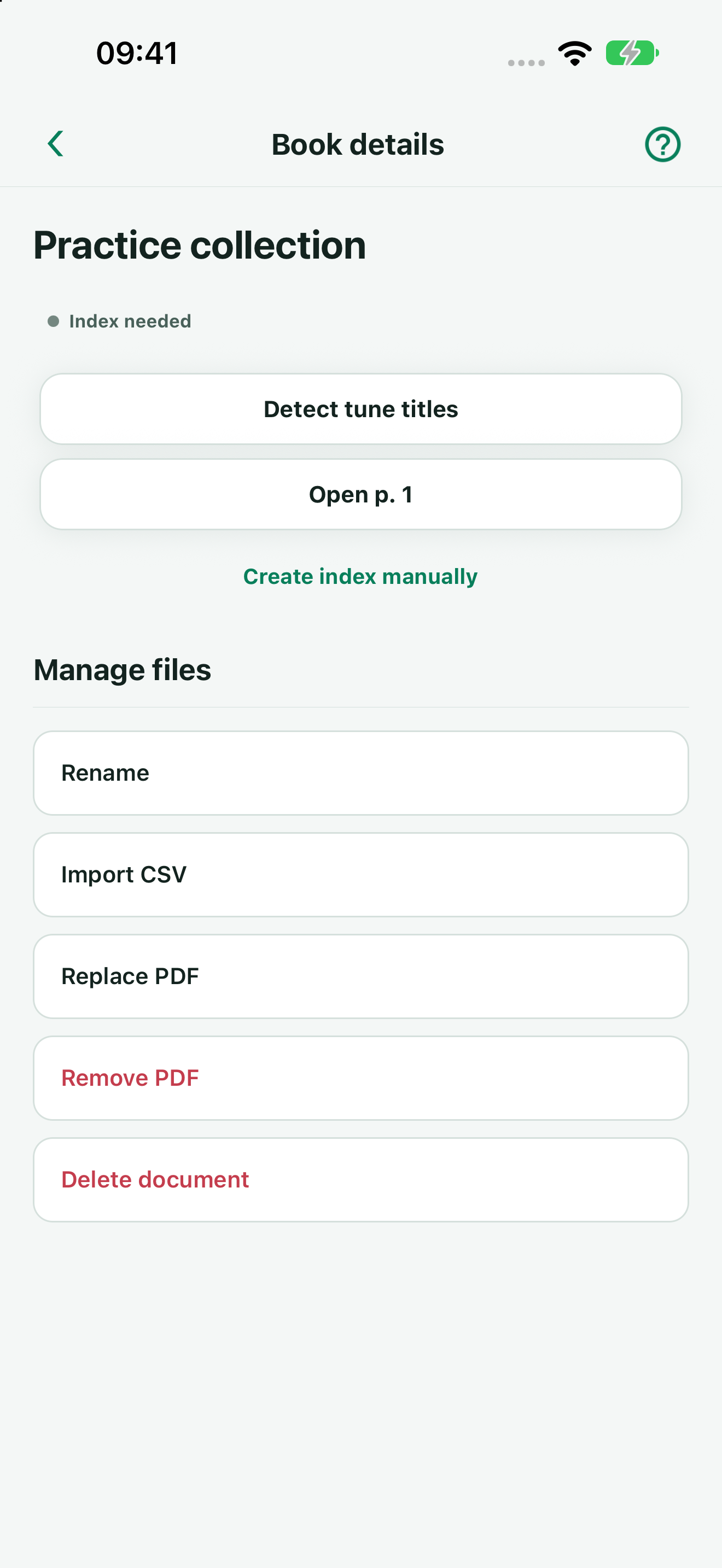Tap Delete document option
722x1568 pixels.
pyautogui.click(x=361, y=1180)
